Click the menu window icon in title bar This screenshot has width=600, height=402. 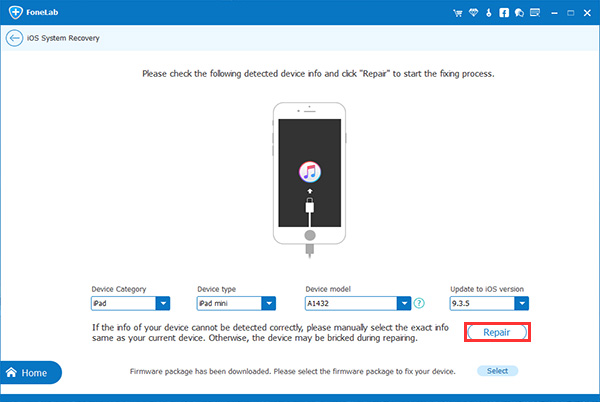click(x=535, y=13)
